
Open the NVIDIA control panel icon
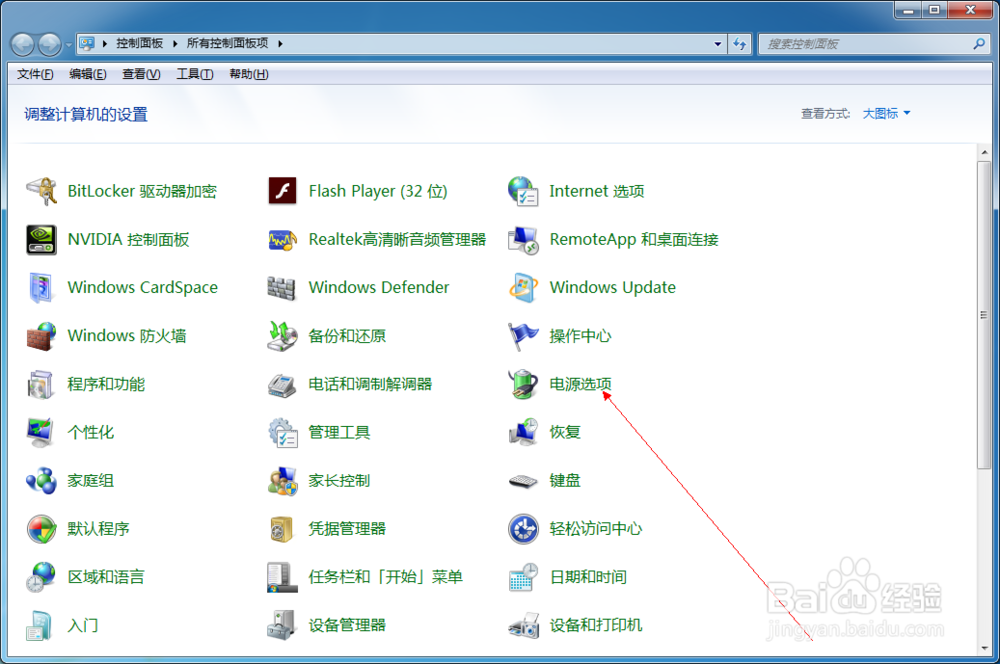pos(41,240)
